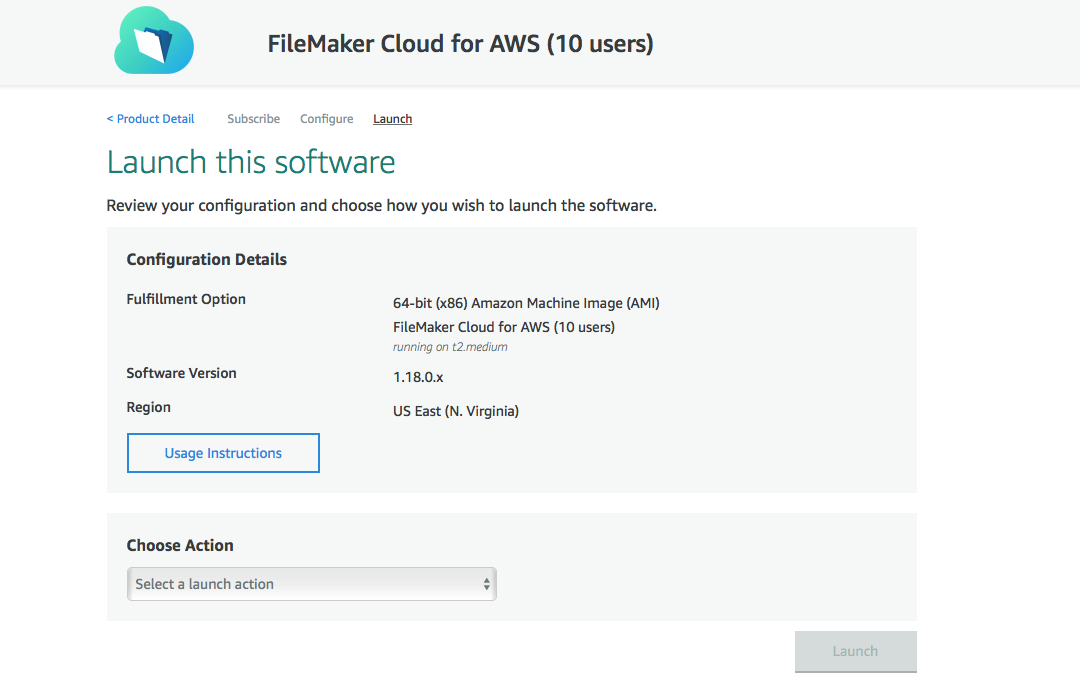Choose a launch action from the combo box
The height and width of the screenshot is (686, 1080).
tap(311, 583)
